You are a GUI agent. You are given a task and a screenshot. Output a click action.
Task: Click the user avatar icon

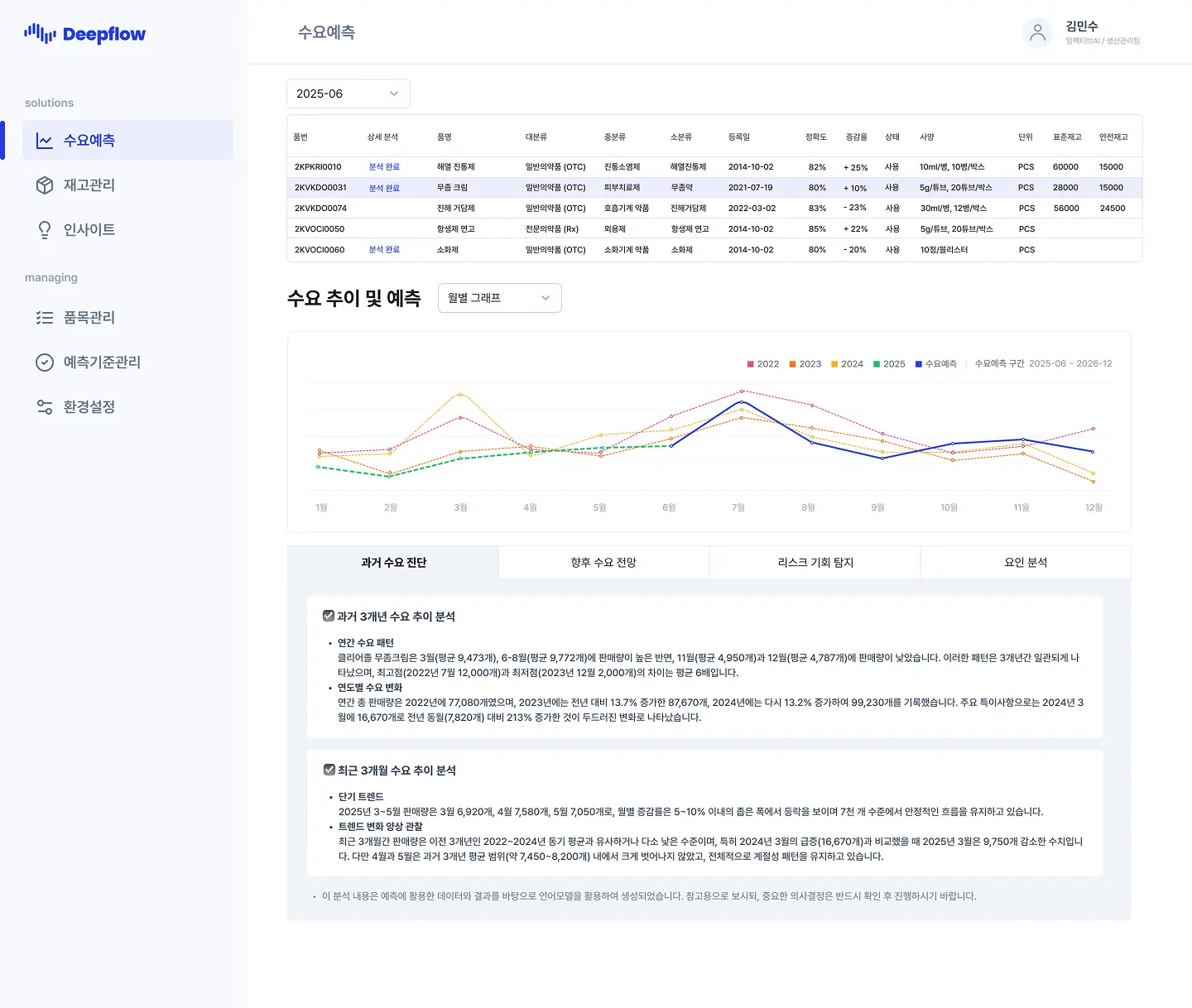click(1037, 33)
